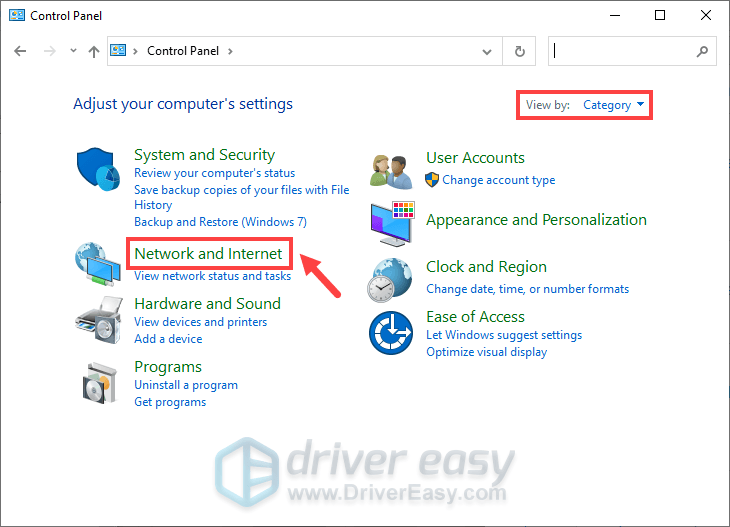Image resolution: width=730 pixels, height=527 pixels.
Task: Click Control Panel breadcrumb in address bar
Action: coord(184,51)
